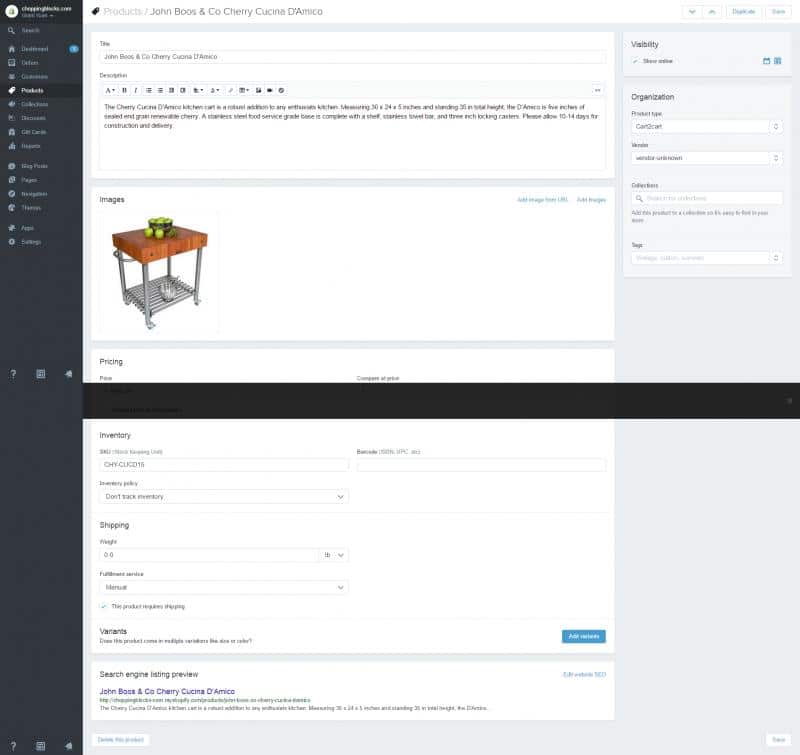The height and width of the screenshot is (755, 800).
Task: Insert a numbered list in description
Action: coord(160,90)
